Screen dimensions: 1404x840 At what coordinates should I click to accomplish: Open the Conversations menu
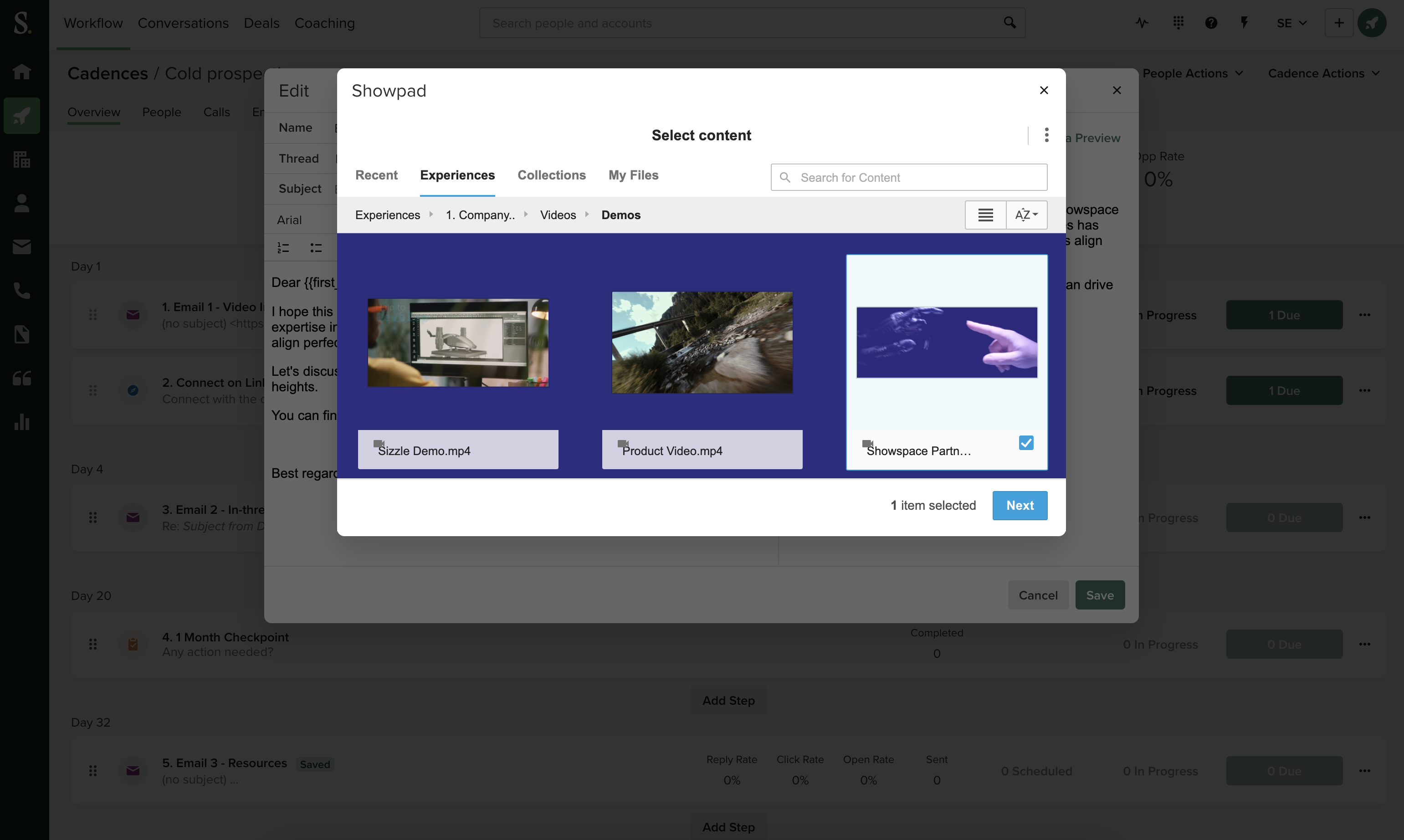click(x=183, y=23)
